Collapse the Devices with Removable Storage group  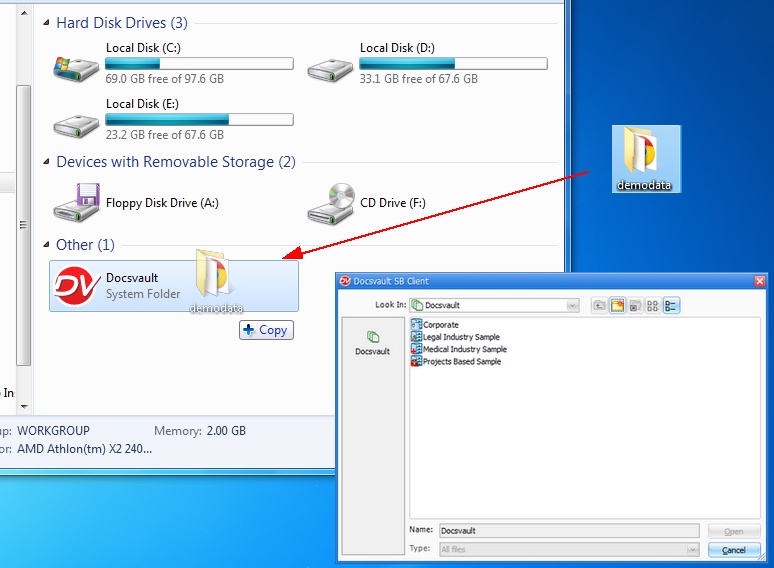coord(46,161)
